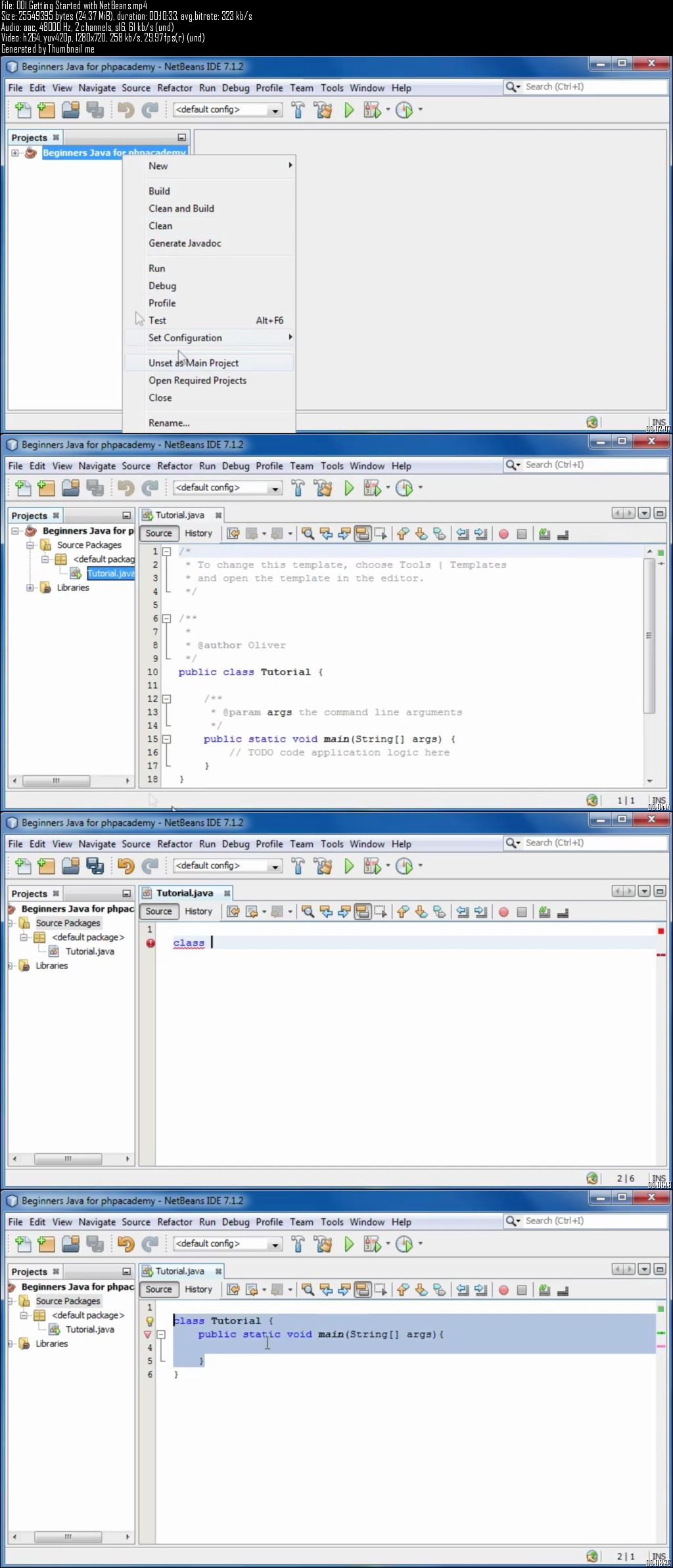Open Profile dropdown arrow in selected-code window toolbar

pyautogui.click(x=421, y=1244)
